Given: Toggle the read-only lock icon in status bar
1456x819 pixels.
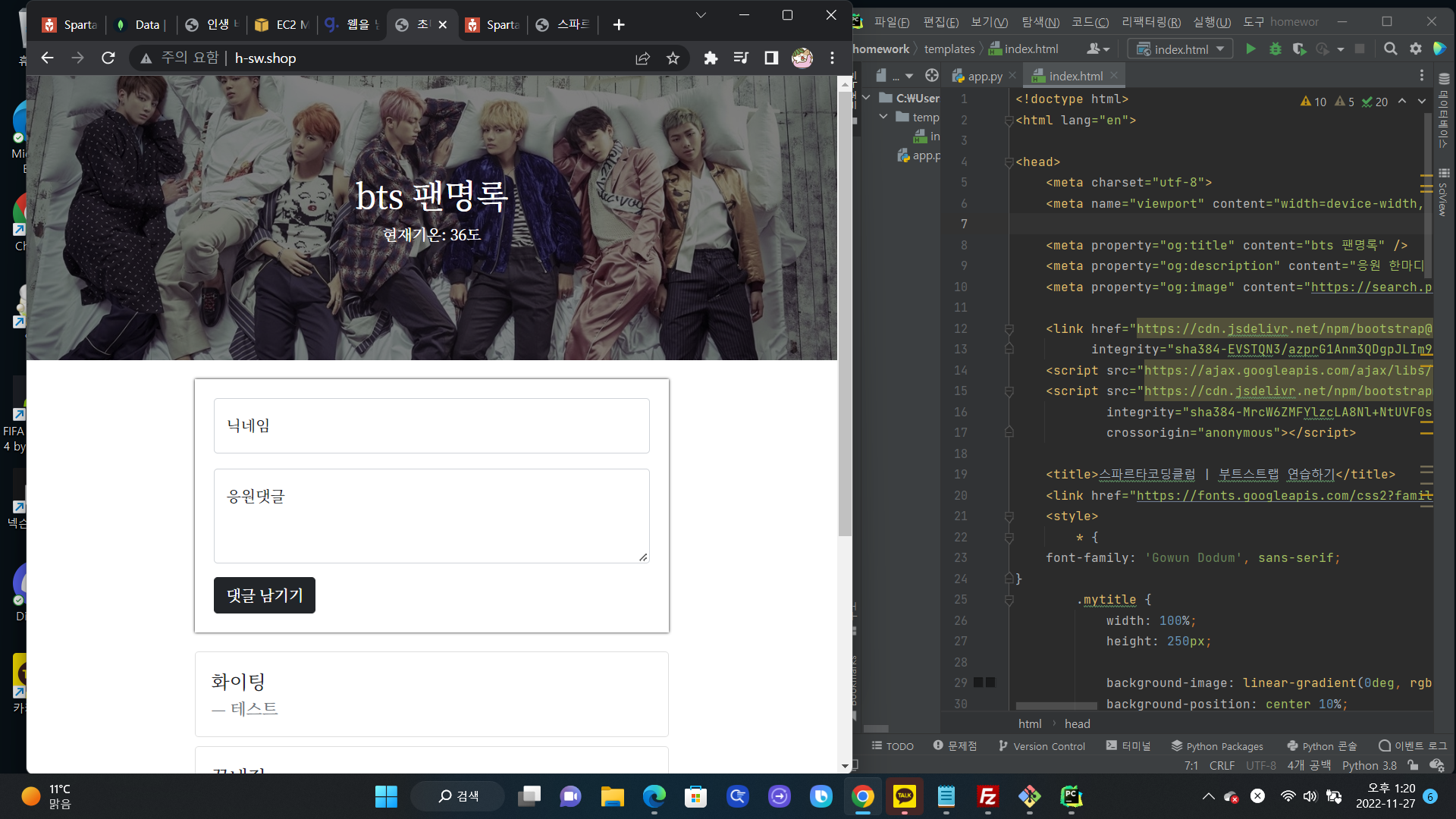Looking at the screenshot, I should tap(1413, 766).
